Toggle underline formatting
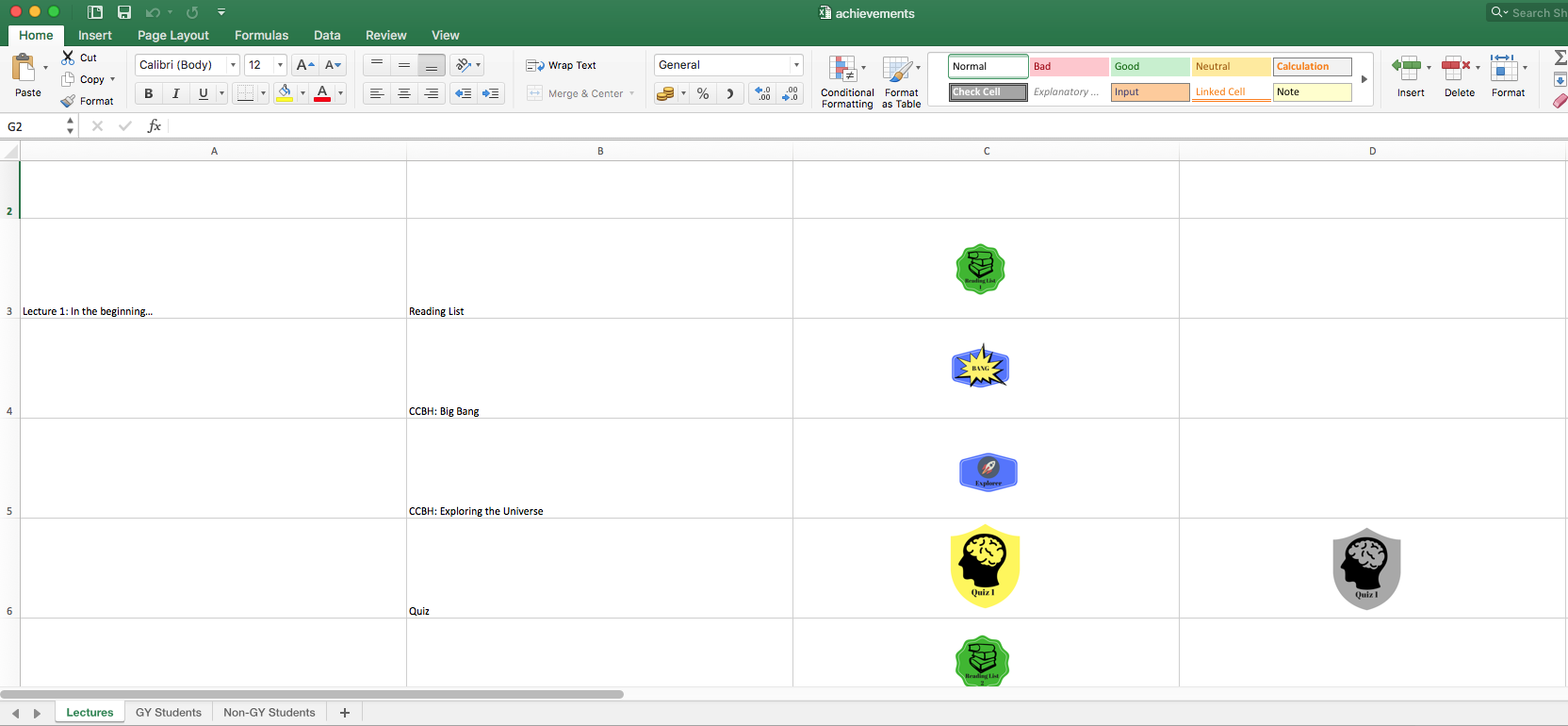Viewport: 1568px width, 726px height. click(203, 93)
